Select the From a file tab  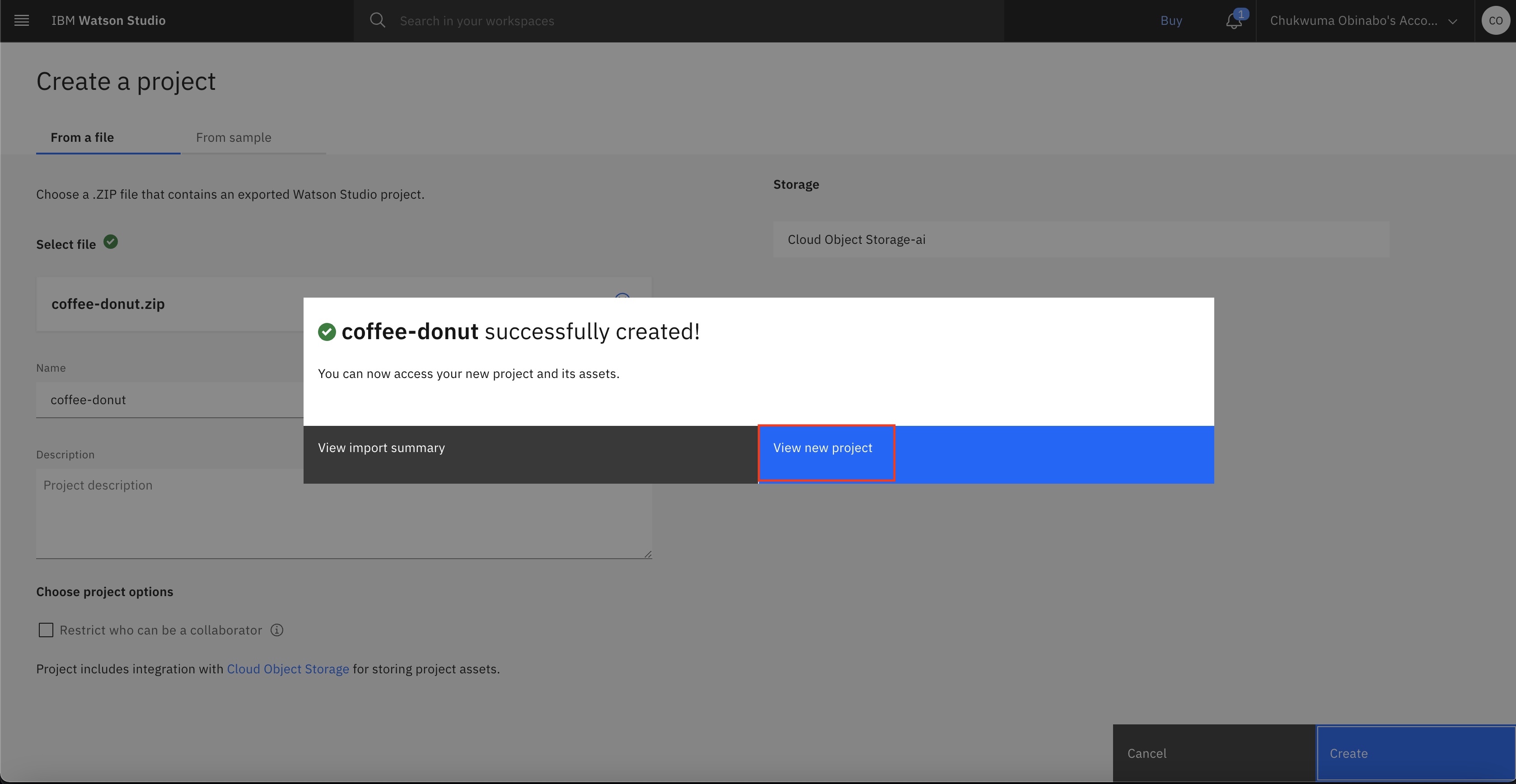pyautogui.click(x=82, y=138)
